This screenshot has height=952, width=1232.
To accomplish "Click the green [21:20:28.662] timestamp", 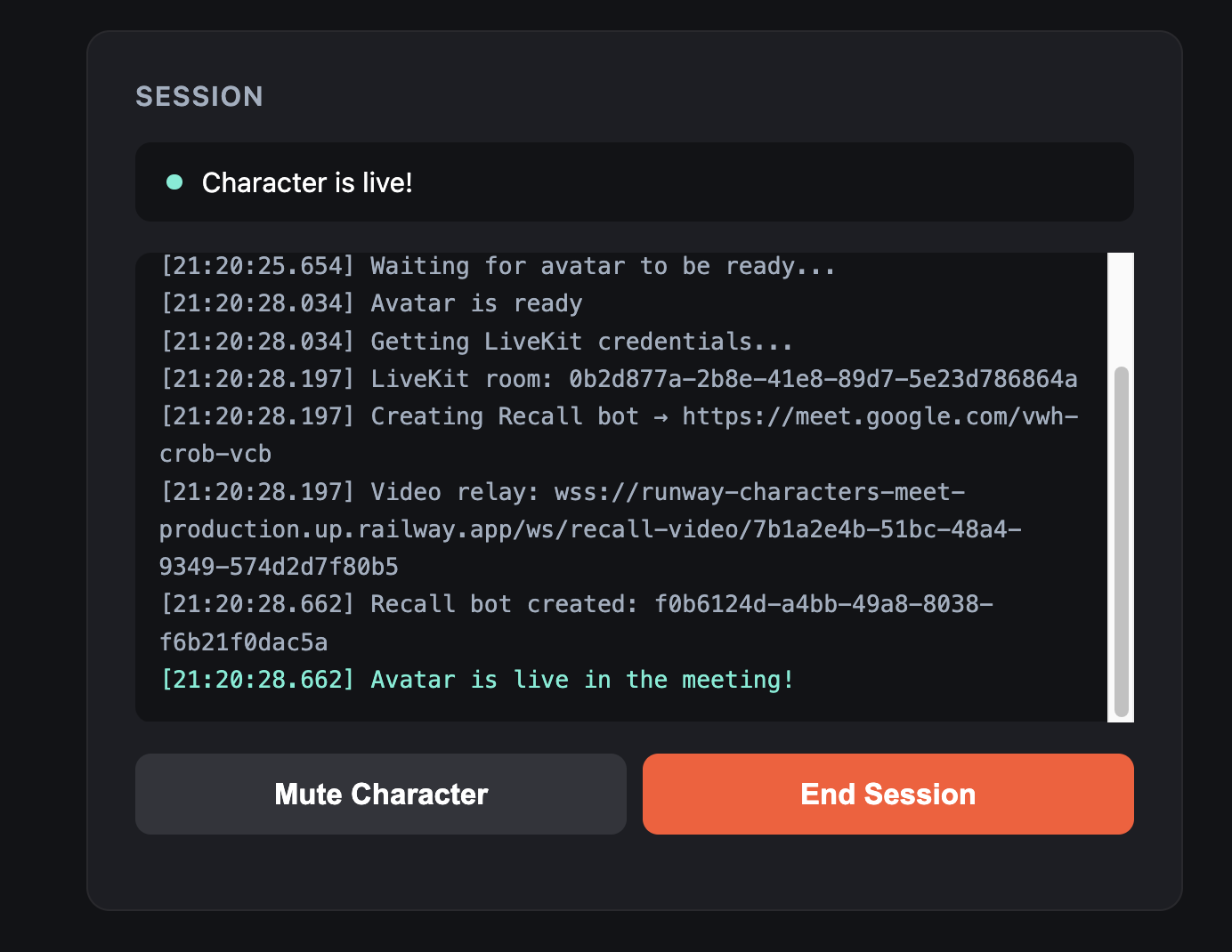I will coord(257,680).
